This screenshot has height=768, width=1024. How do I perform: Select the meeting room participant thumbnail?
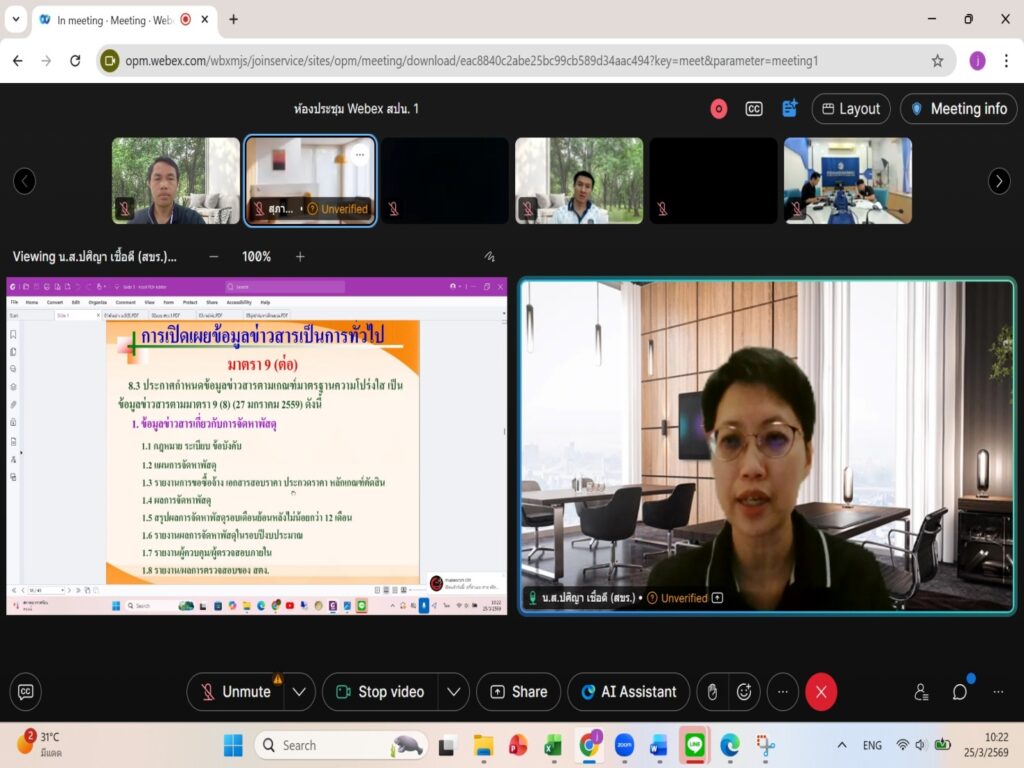point(848,181)
